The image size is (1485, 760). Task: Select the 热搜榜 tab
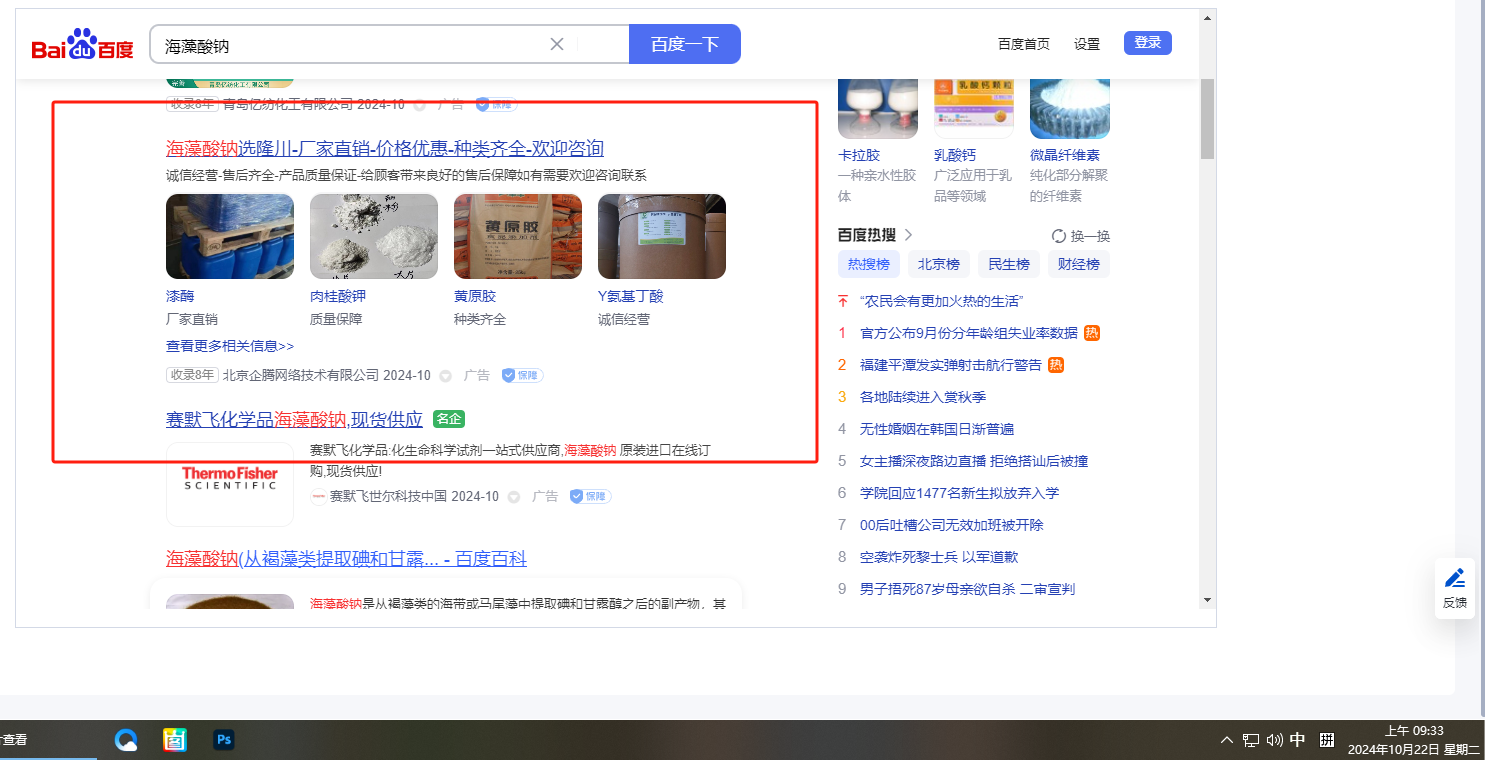(x=869, y=264)
